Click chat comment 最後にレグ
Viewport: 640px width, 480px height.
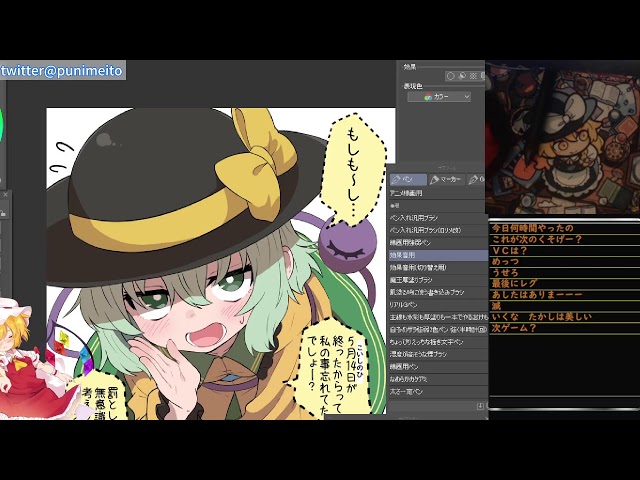514,283
